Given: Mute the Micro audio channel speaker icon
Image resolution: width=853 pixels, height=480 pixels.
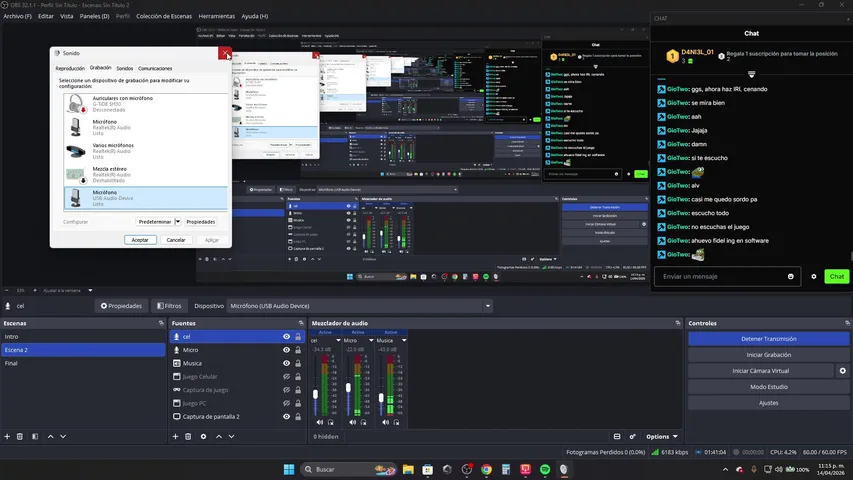Looking at the screenshot, I should [353, 422].
